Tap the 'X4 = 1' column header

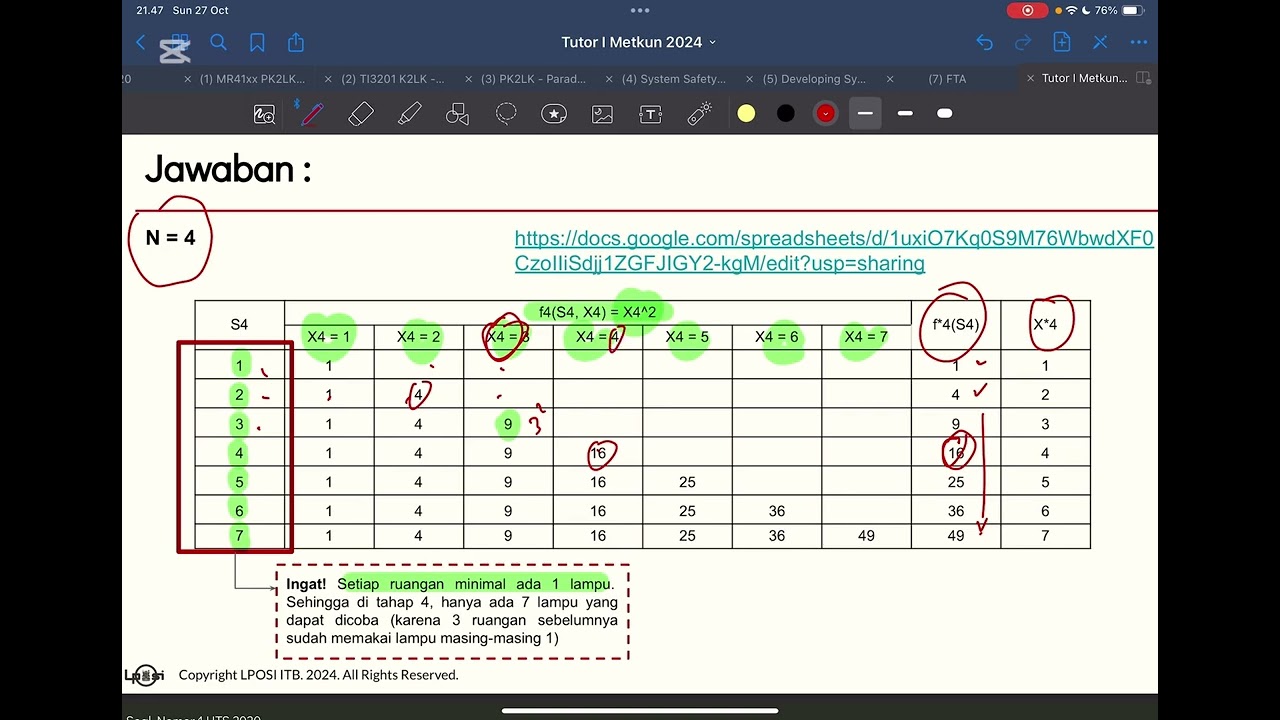pos(329,337)
